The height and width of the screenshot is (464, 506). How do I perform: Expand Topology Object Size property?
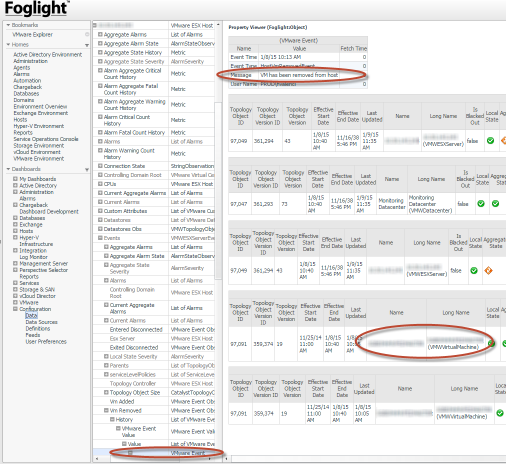[106, 392]
